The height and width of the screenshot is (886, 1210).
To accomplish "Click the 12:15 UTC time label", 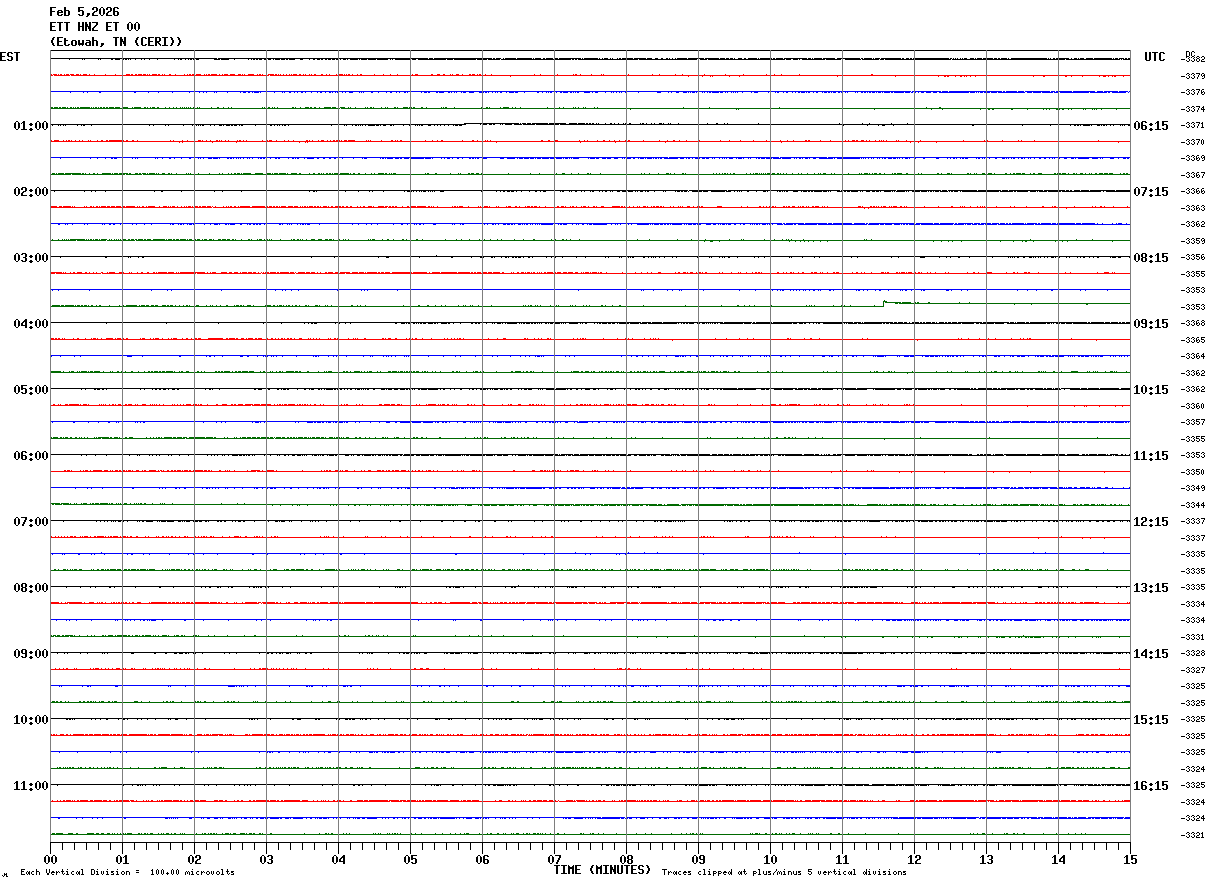I will point(1150,522).
